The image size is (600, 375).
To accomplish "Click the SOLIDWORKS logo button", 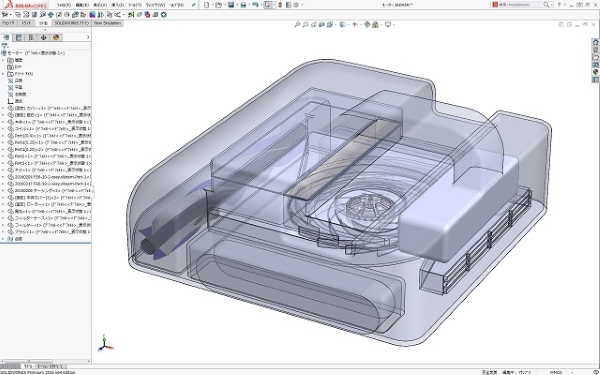I will 25,5.
